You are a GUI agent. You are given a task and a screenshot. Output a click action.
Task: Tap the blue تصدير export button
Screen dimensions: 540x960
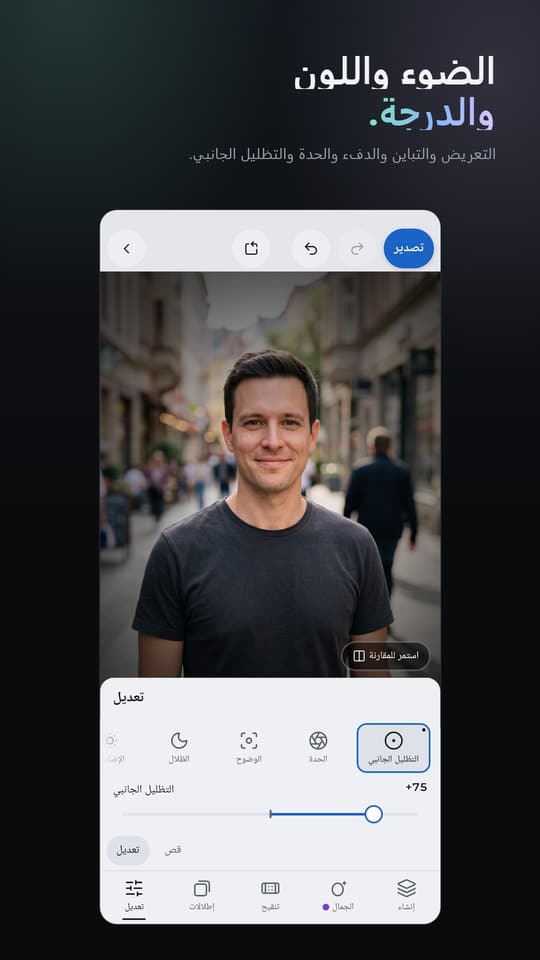click(x=408, y=249)
